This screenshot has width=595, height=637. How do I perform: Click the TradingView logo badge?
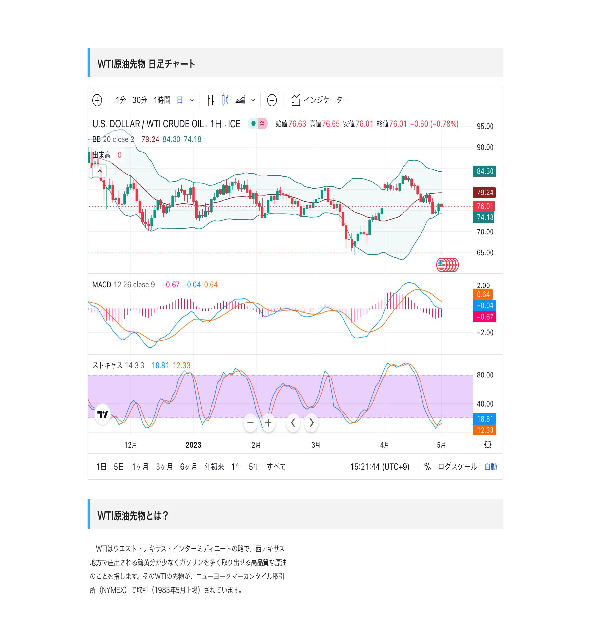click(x=103, y=414)
